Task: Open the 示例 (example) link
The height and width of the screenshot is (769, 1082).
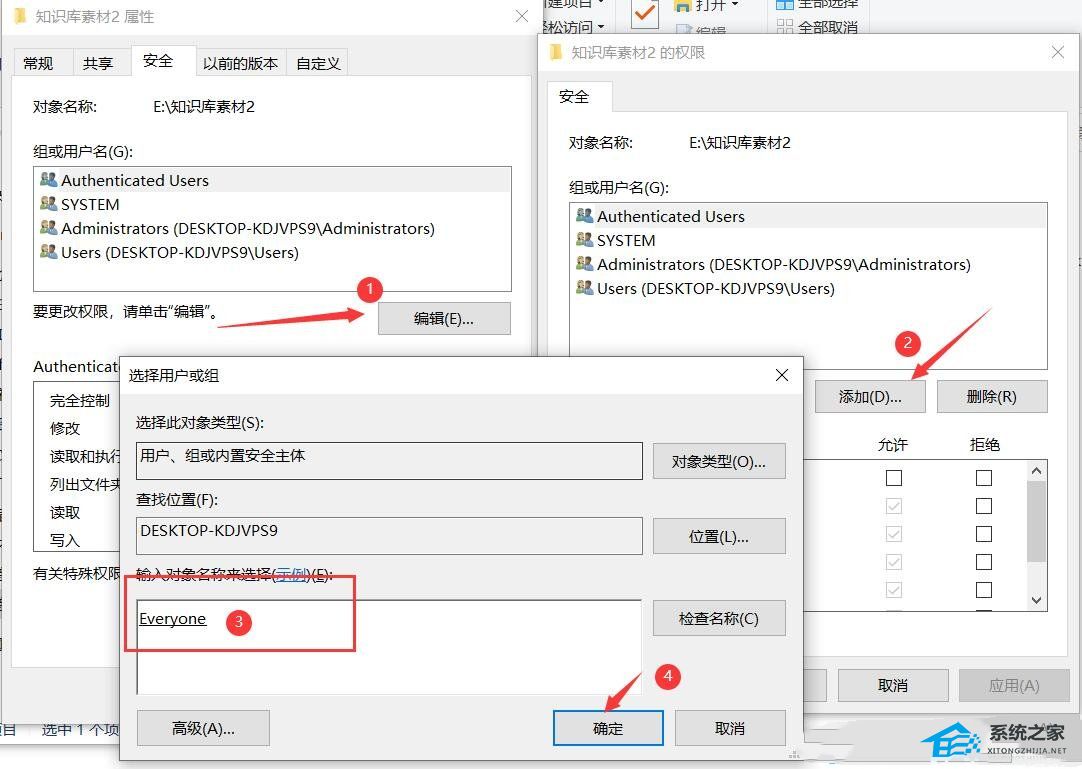Action: point(290,574)
